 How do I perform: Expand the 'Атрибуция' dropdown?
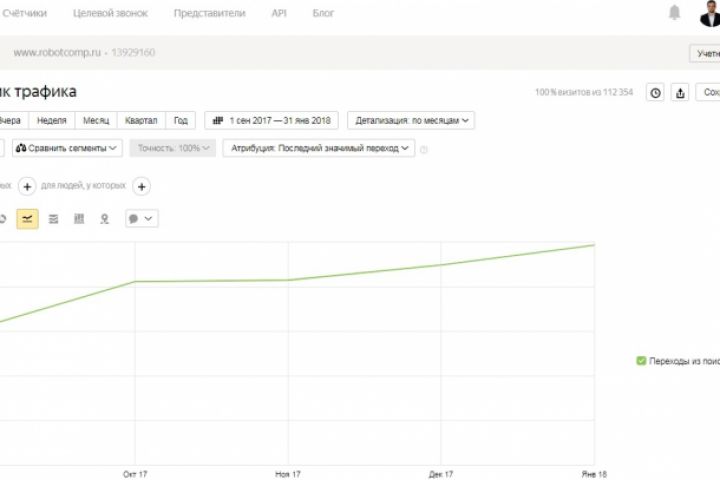pos(318,148)
